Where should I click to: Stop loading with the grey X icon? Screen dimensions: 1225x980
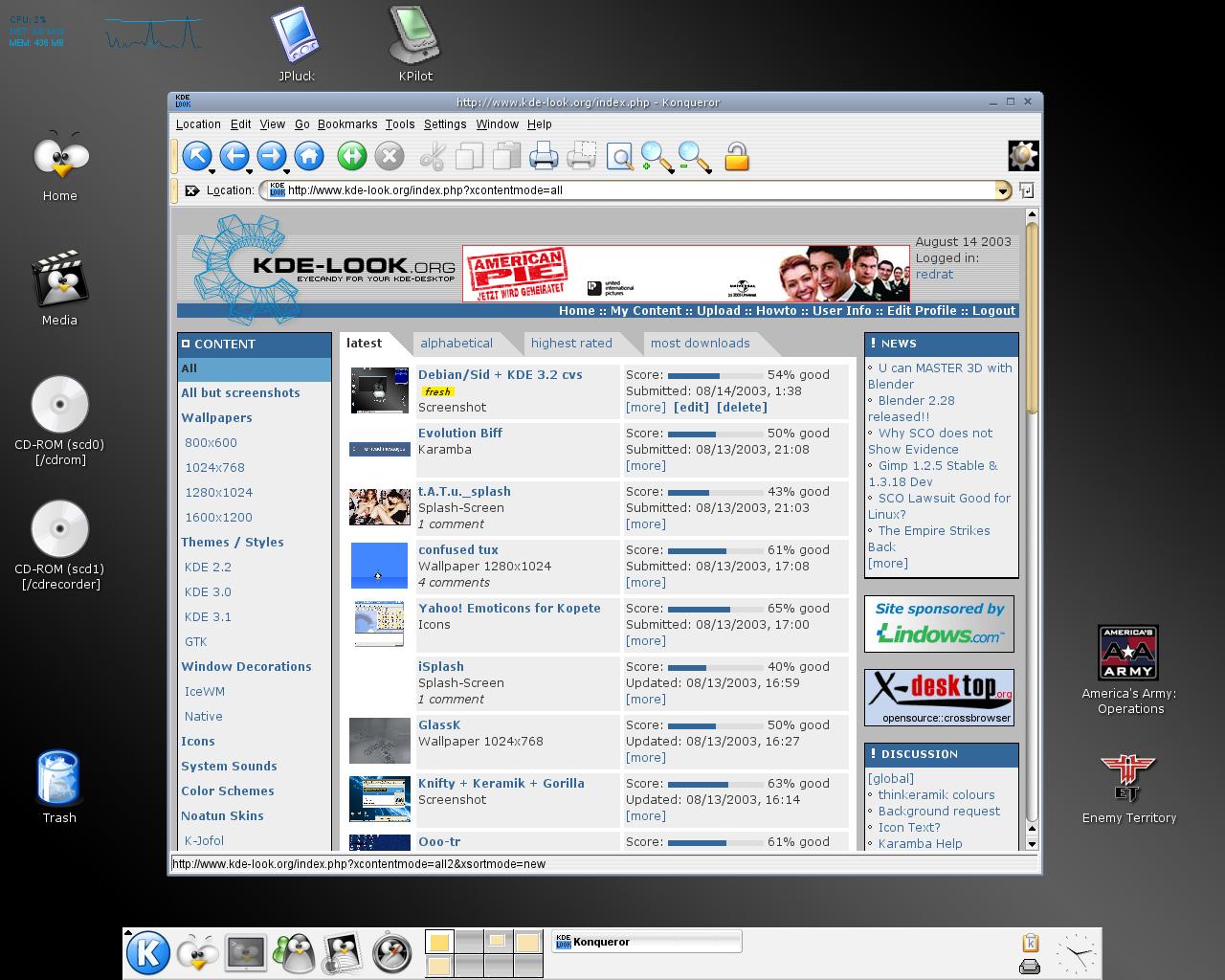click(389, 156)
